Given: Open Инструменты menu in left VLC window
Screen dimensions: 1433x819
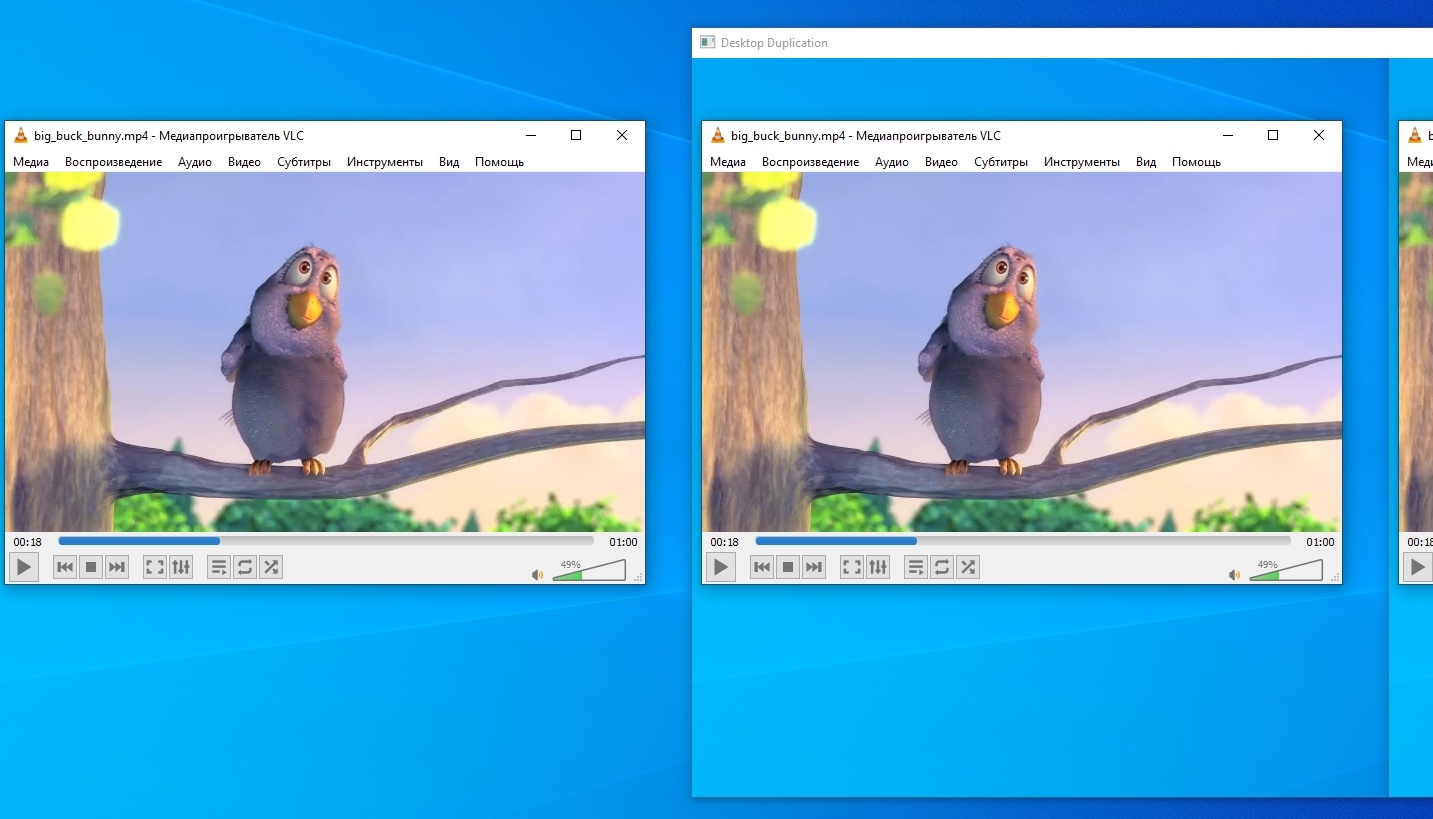Looking at the screenshot, I should [385, 162].
